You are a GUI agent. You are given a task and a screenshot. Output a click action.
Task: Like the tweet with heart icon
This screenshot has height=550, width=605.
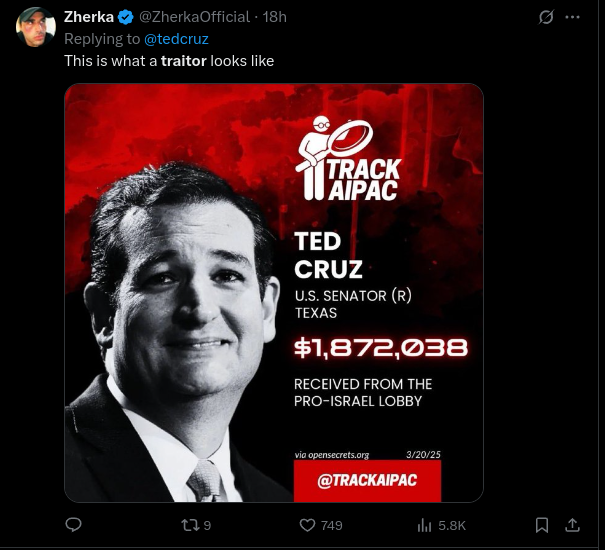coord(308,525)
